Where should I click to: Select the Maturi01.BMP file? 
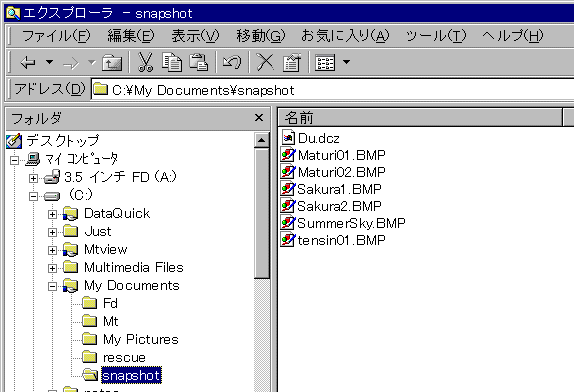coord(342,155)
